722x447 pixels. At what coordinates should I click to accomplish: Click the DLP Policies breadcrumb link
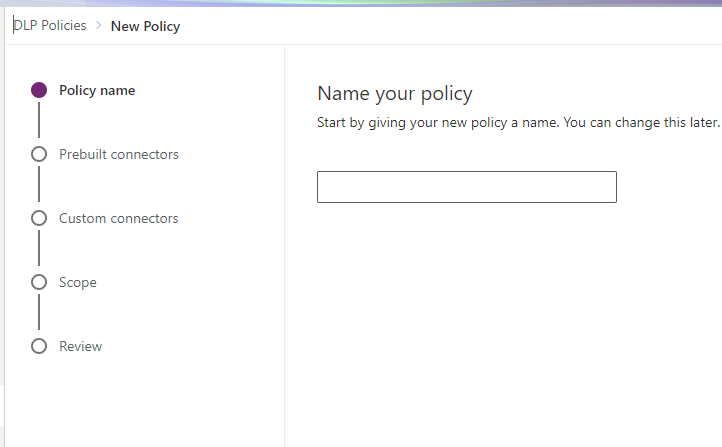pos(50,26)
